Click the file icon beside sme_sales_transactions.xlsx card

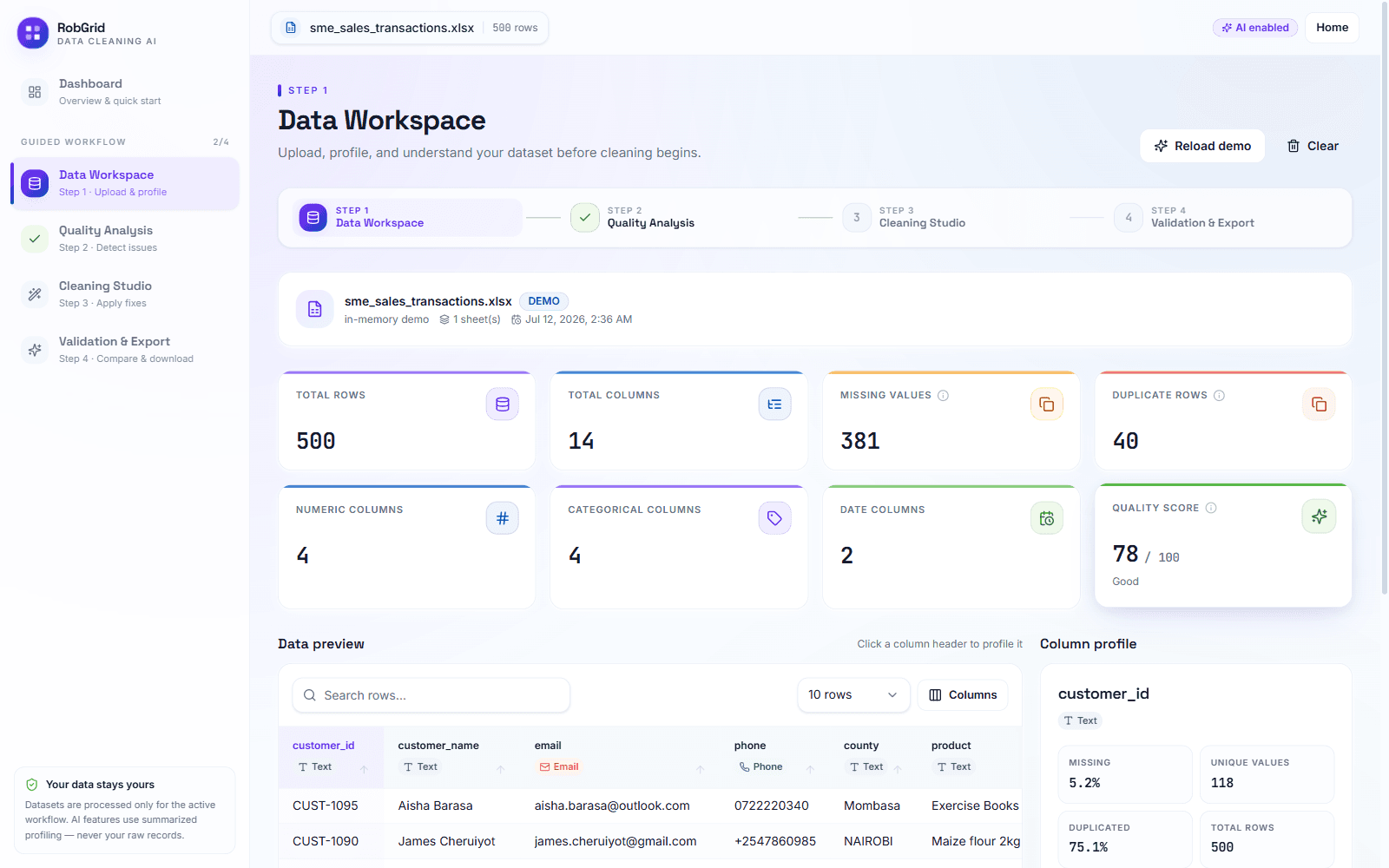[315, 309]
